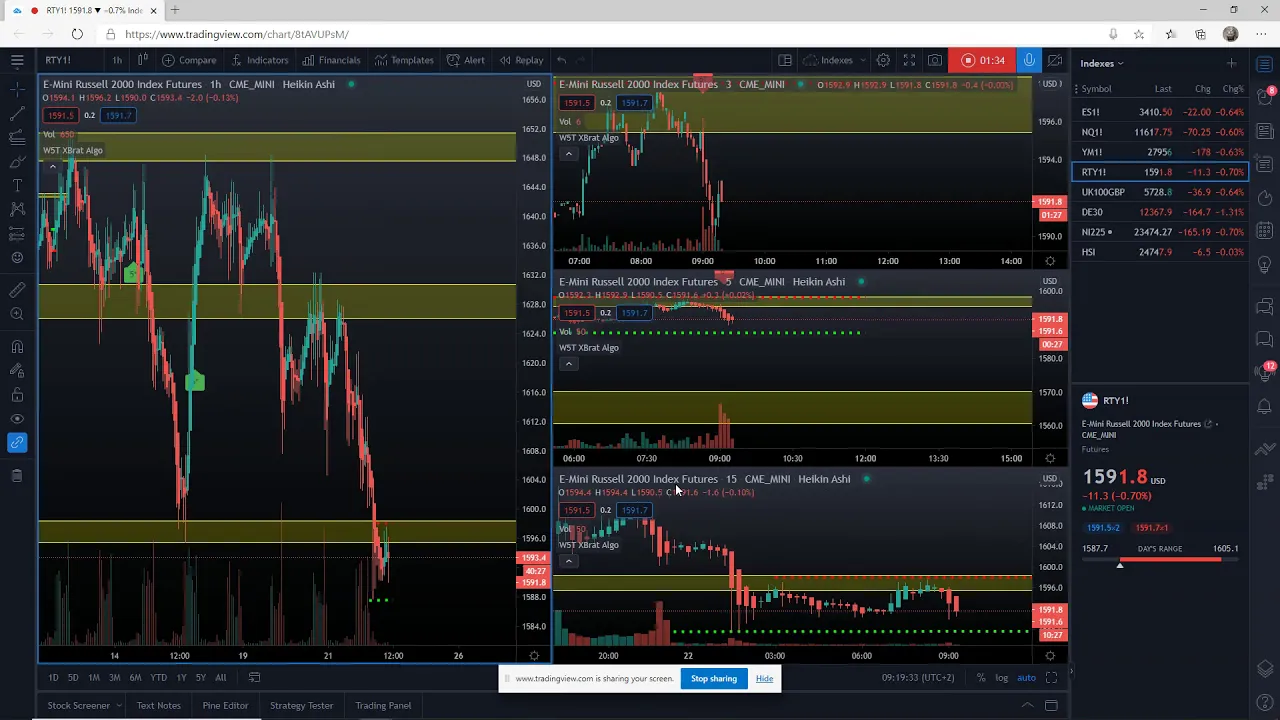Open the TradingView main hamburger menu
This screenshot has width=1280, height=720.
point(17,60)
